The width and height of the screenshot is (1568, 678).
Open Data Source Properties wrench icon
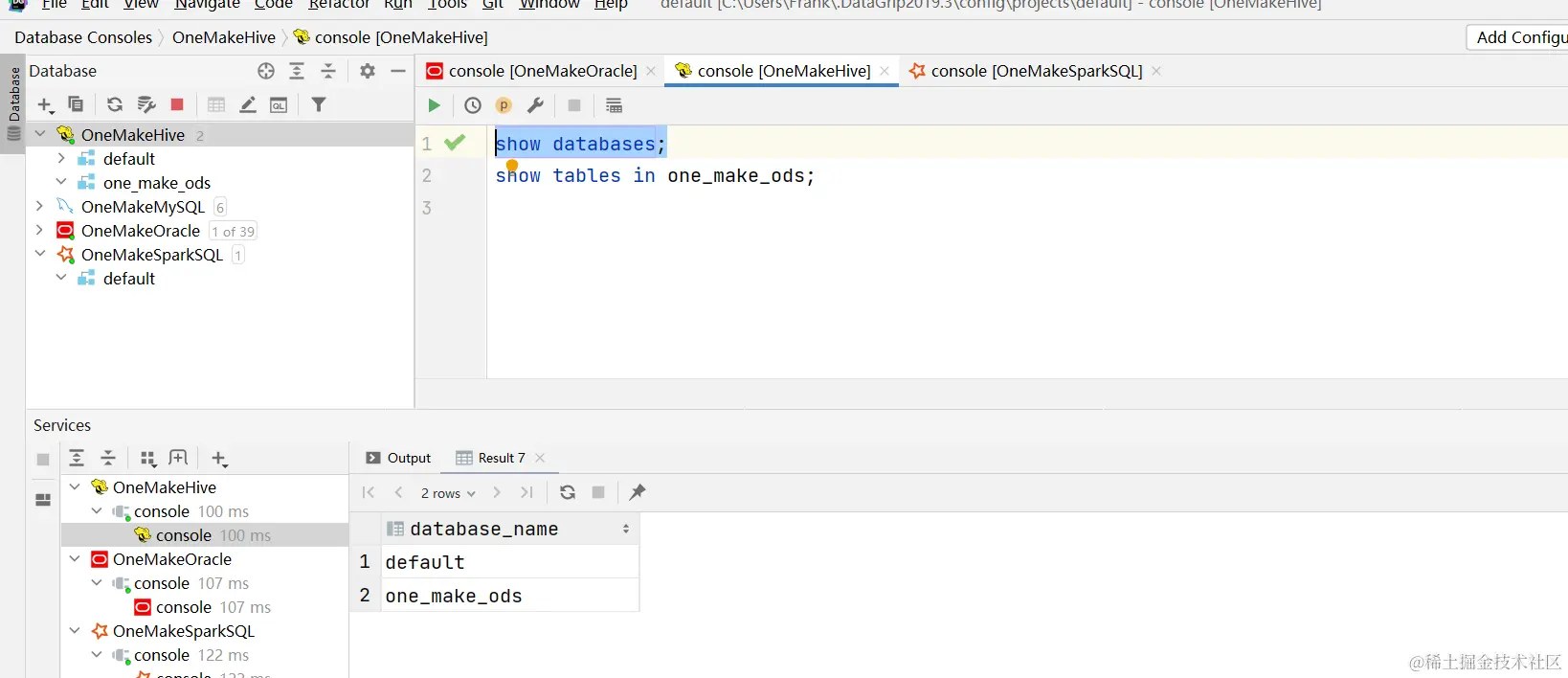pos(146,104)
